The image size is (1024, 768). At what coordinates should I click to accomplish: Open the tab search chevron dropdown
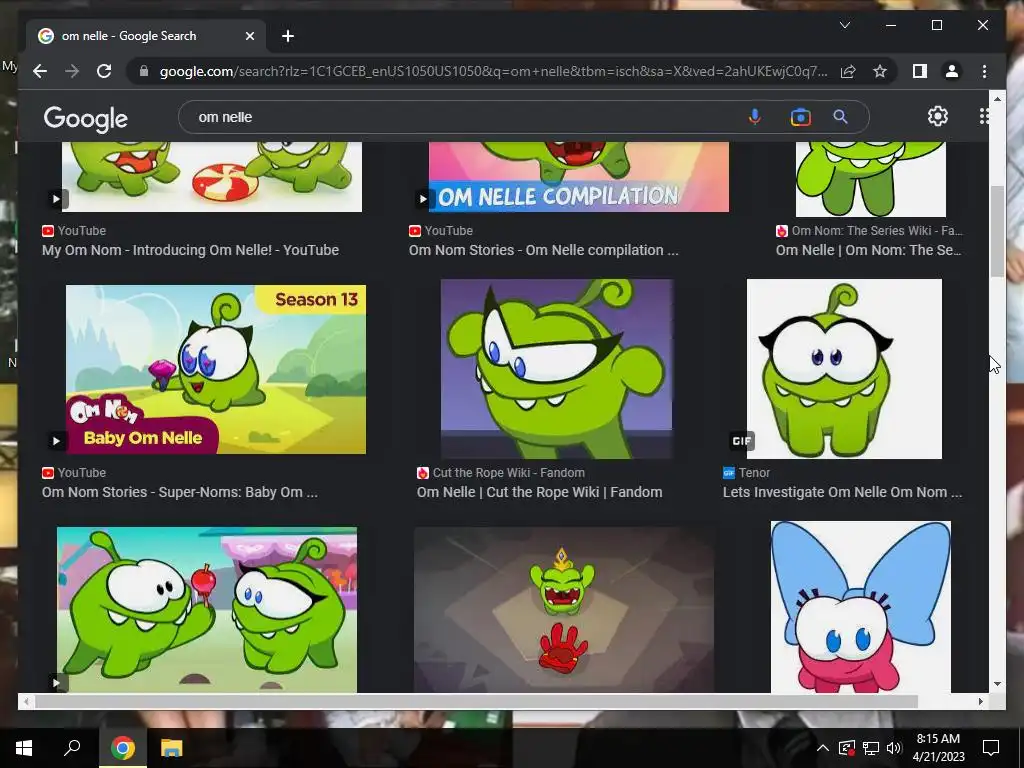(844, 25)
